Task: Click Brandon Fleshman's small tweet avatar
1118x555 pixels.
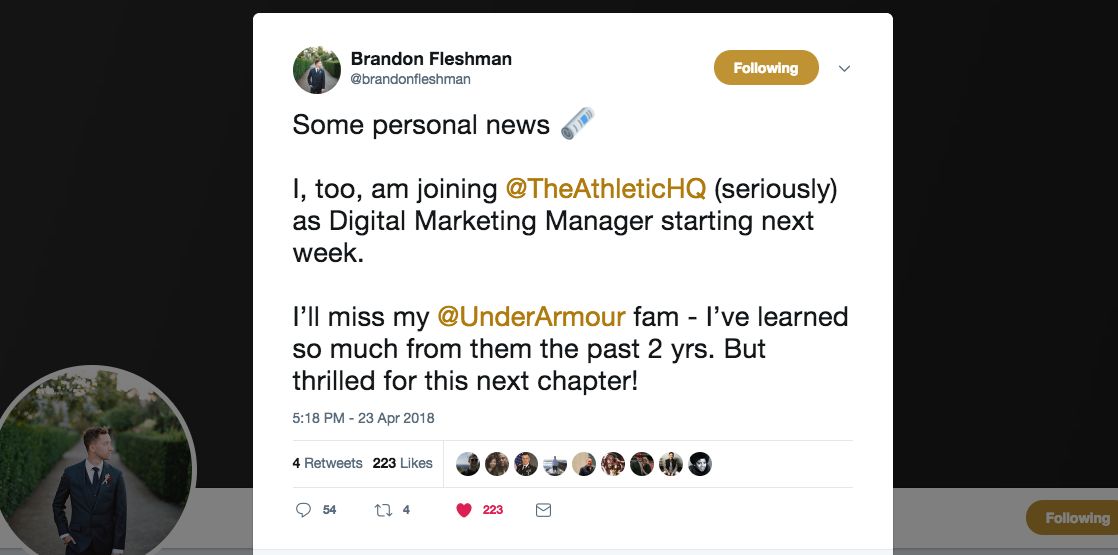Action: point(317,70)
